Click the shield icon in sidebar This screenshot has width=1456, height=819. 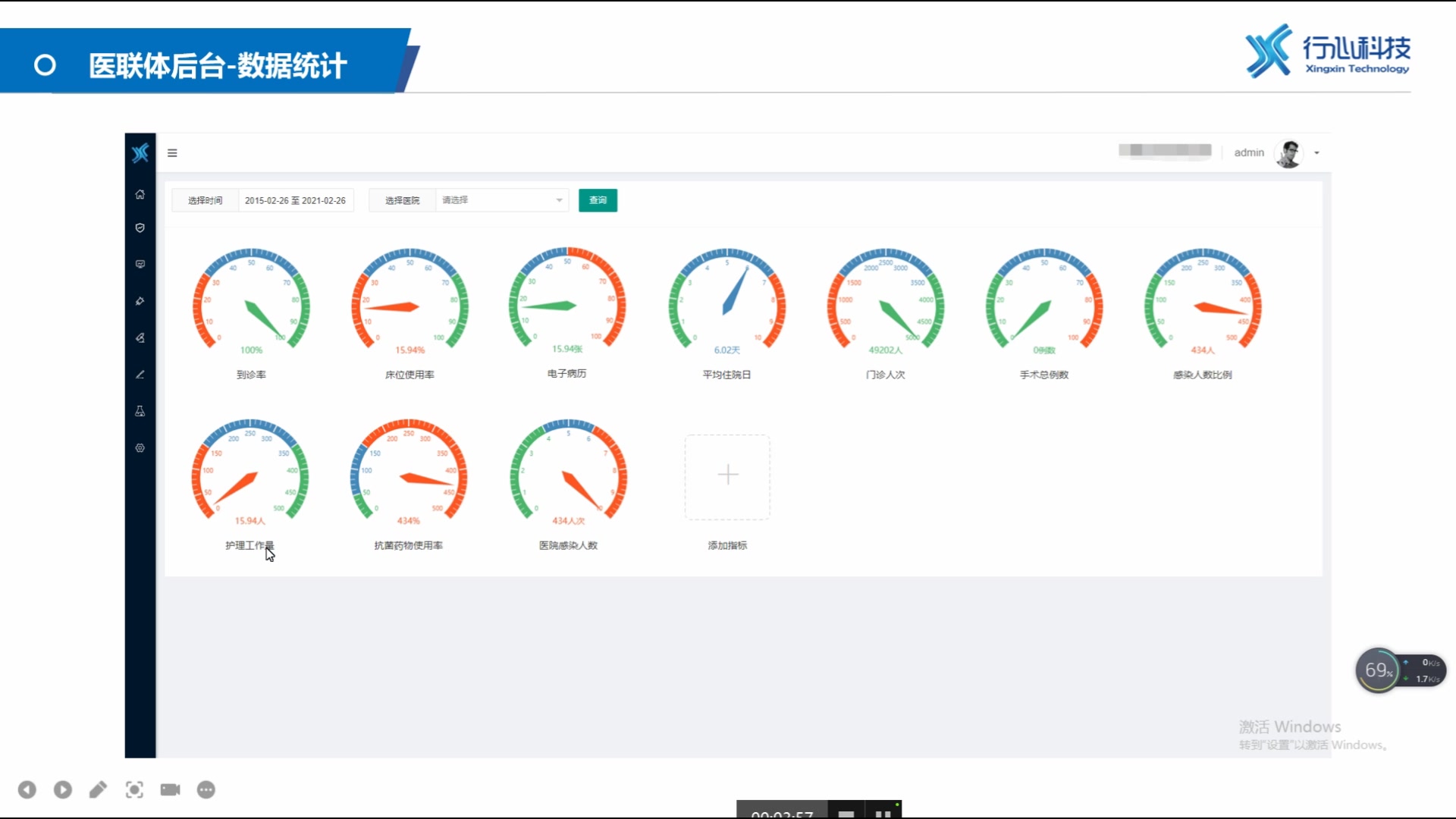[140, 227]
